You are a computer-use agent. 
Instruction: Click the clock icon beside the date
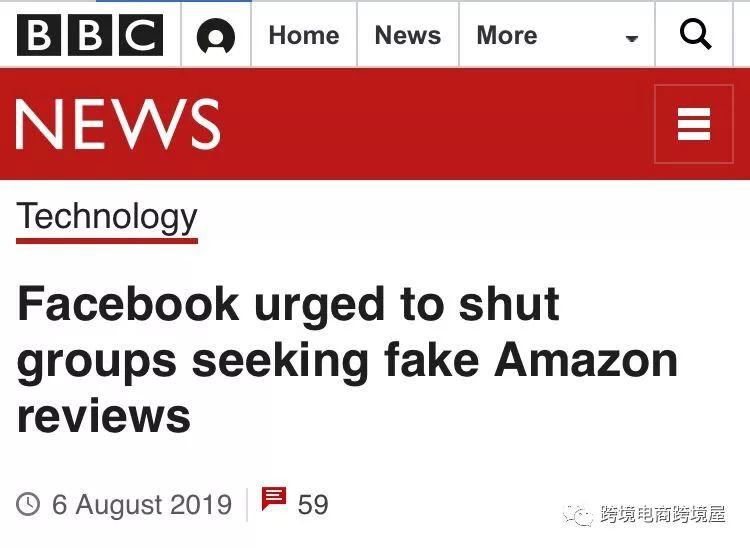pos(28,504)
